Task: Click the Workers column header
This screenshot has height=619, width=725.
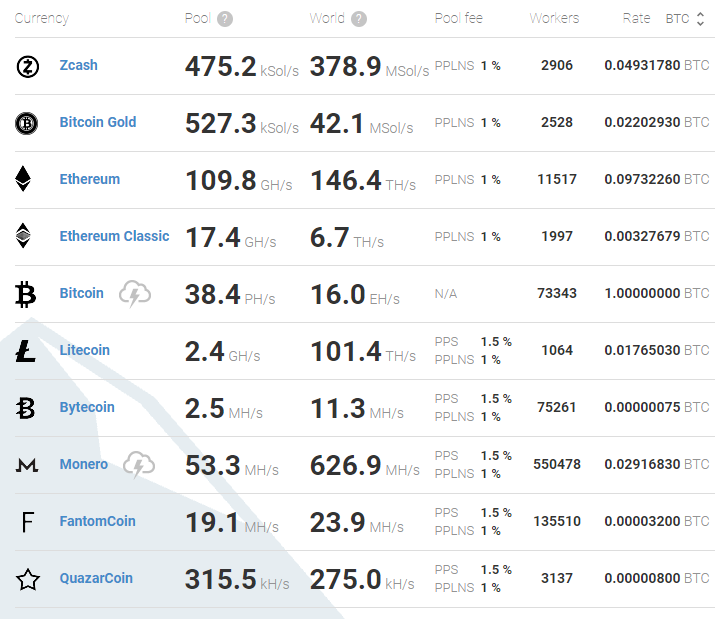Action: coord(554,18)
